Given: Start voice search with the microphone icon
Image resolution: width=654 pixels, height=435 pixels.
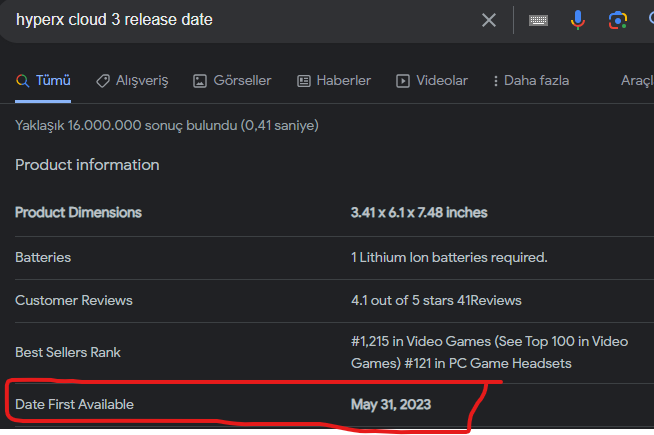Looking at the screenshot, I should pyautogui.click(x=578, y=20).
